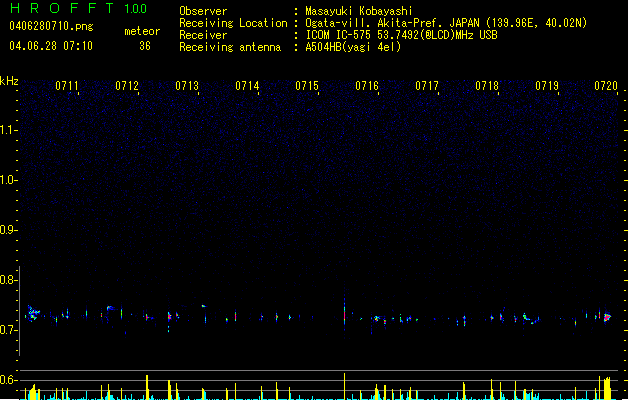629x400 pixels.
Task: Click the 'Receiving Location' label
Action: tap(233, 23)
